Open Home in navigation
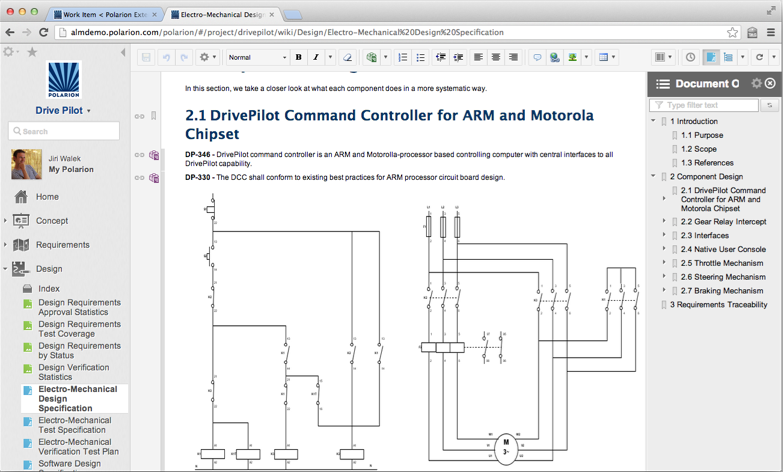The height and width of the screenshot is (472, 783). pos(47,197)
